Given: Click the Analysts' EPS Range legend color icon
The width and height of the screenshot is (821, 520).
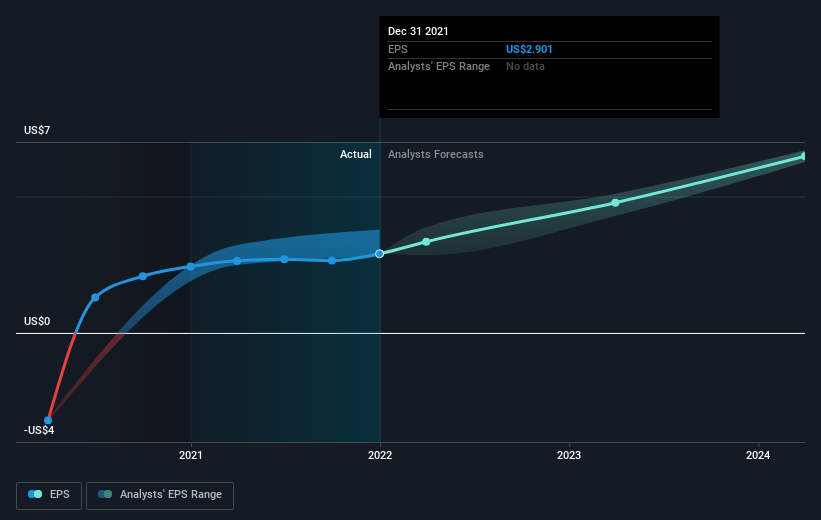Looking at the screenshot, I should pos(105,494).
